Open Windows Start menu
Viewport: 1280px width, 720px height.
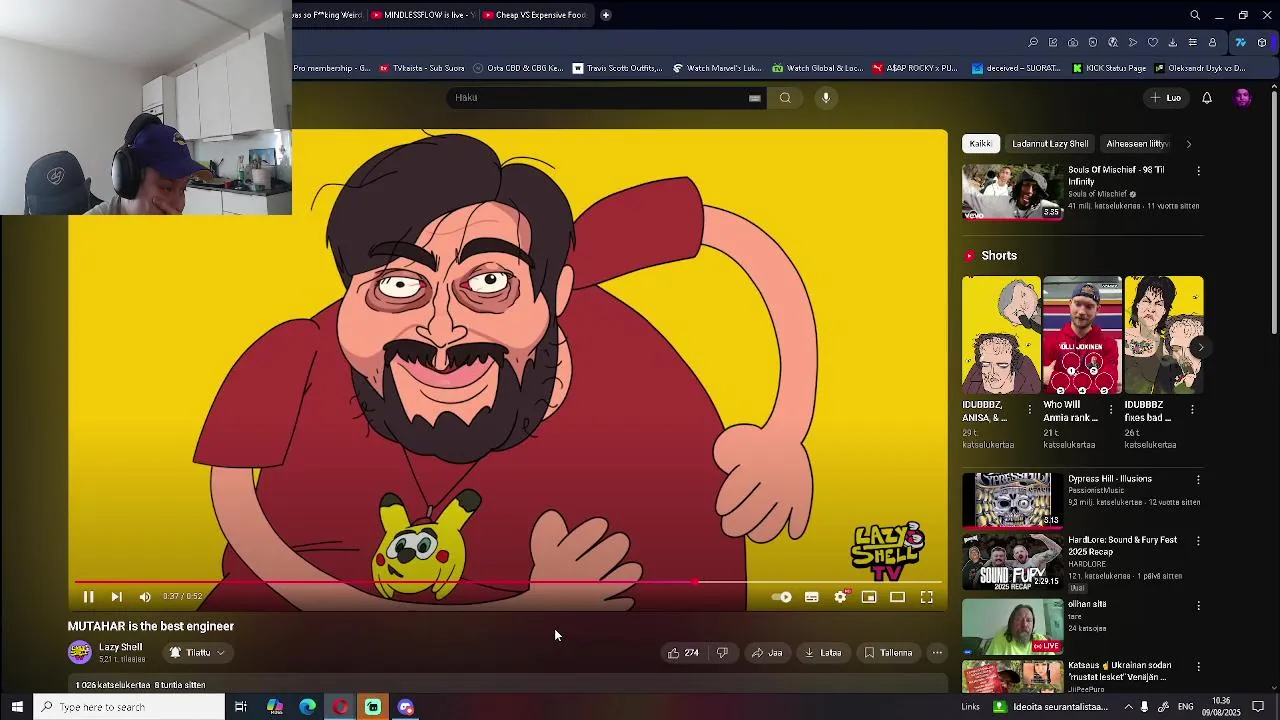17,707
